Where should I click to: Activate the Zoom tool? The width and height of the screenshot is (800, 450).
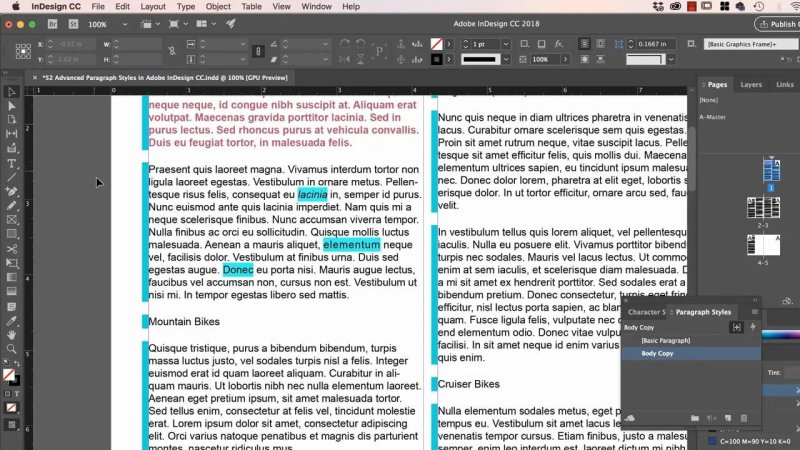click(x=11, y=349)
